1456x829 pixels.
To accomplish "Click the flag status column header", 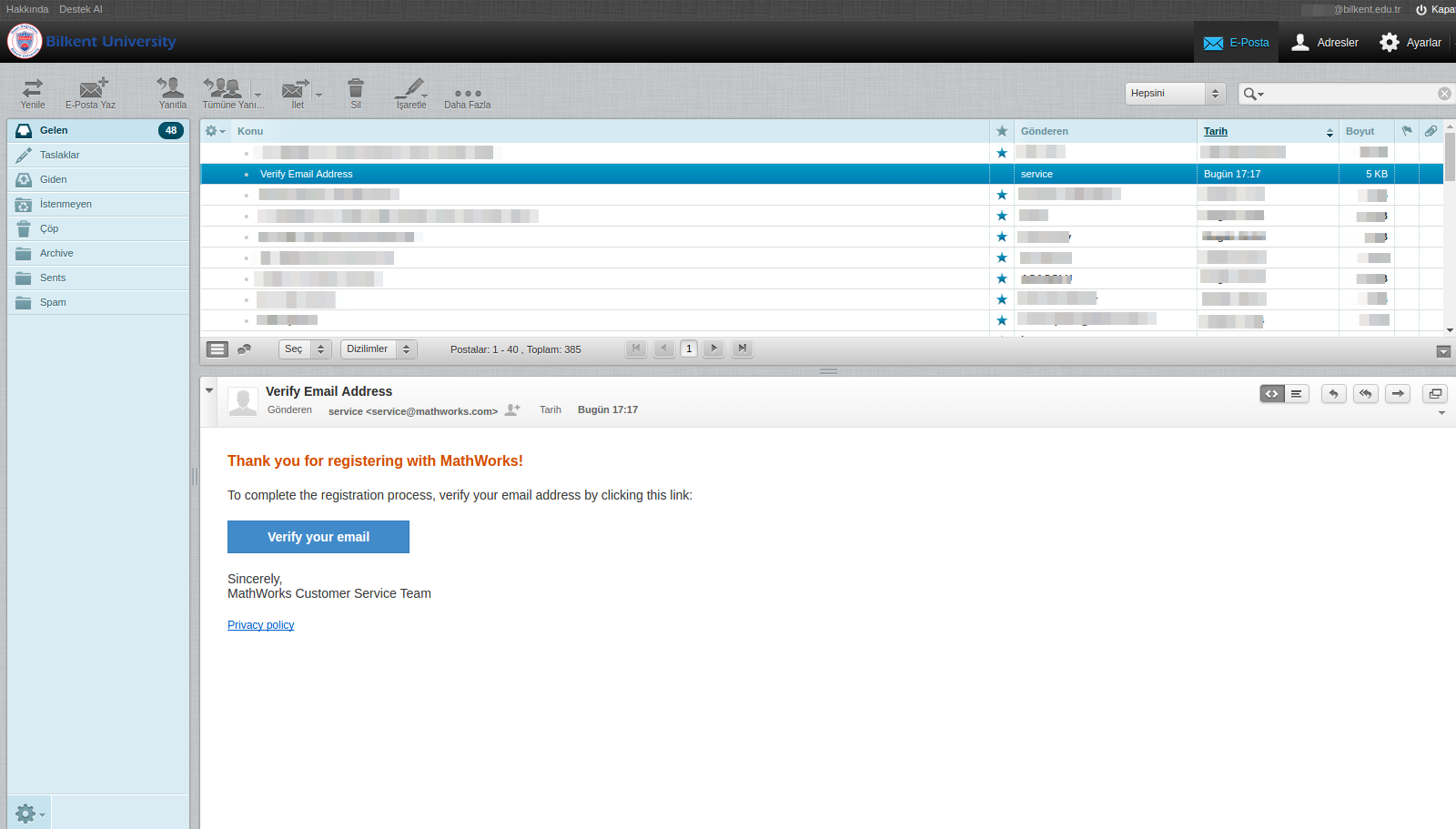I will 1407,131.
